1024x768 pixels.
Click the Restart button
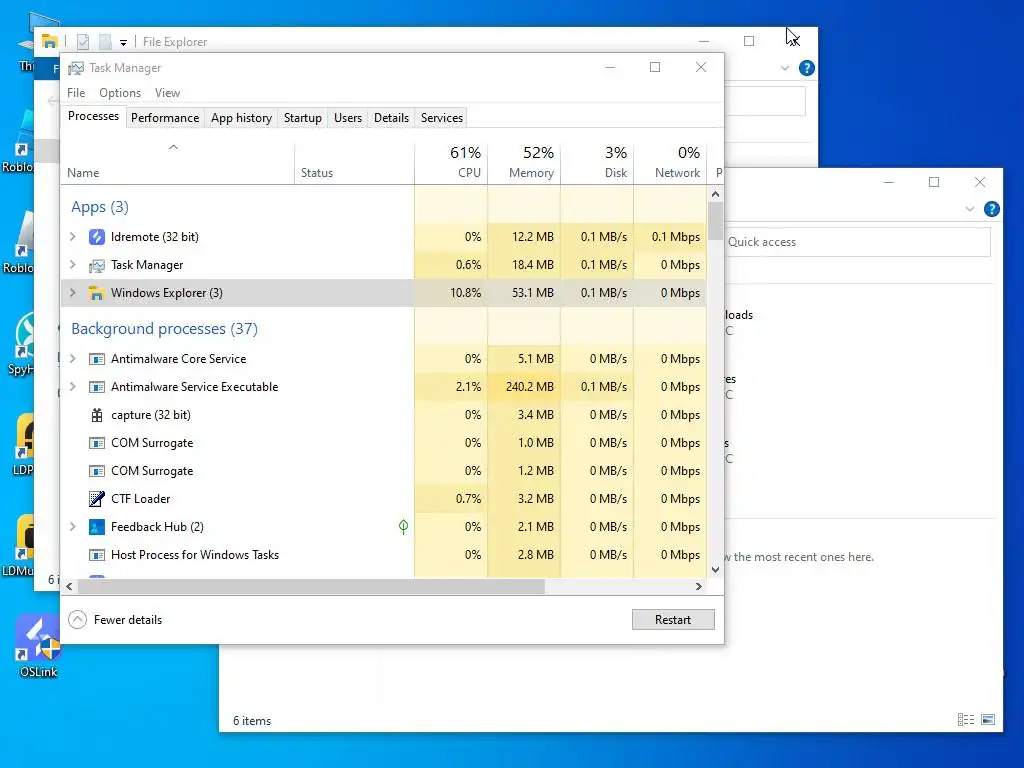673,620
